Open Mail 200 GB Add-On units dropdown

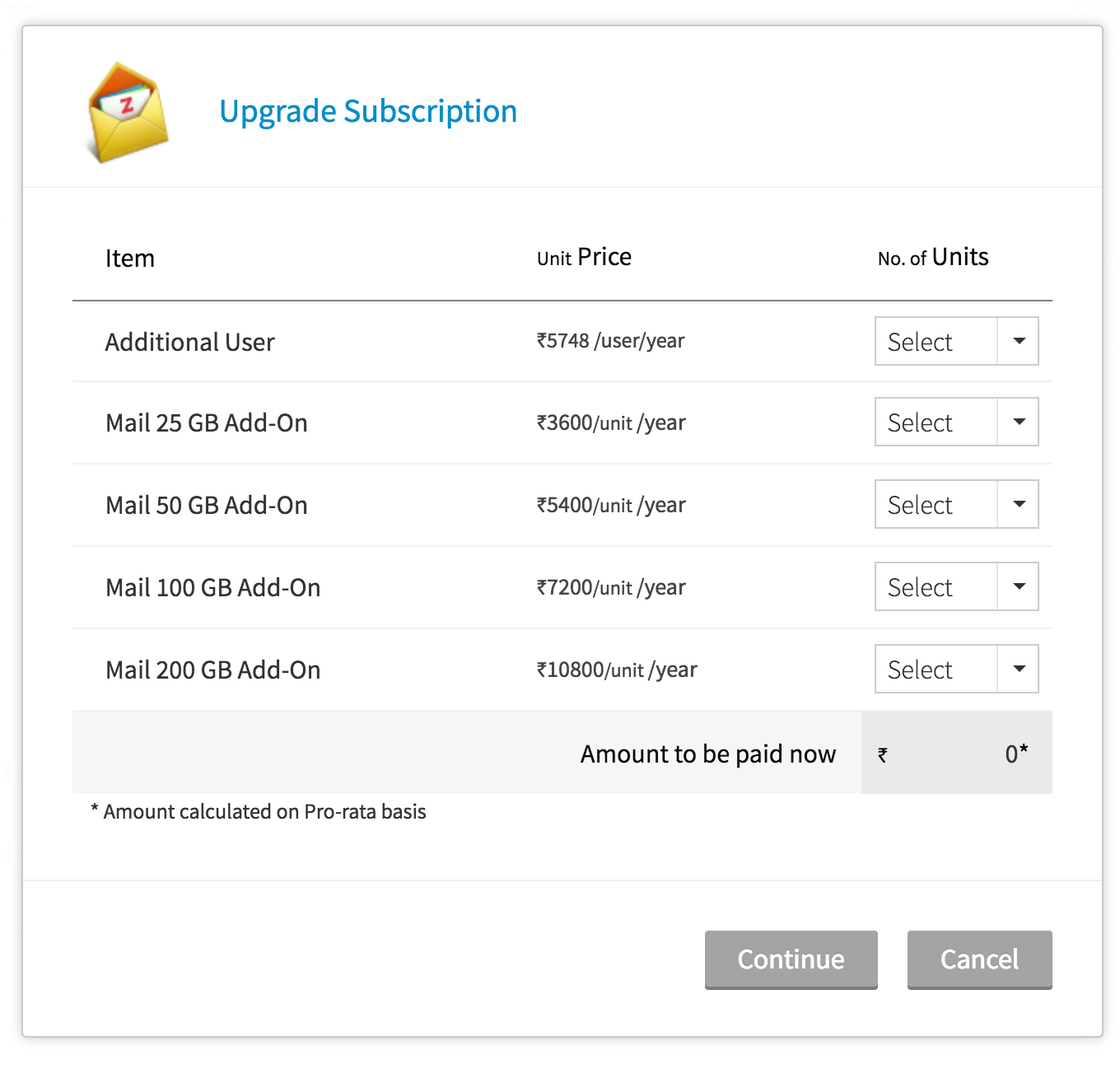pos(956,669)
